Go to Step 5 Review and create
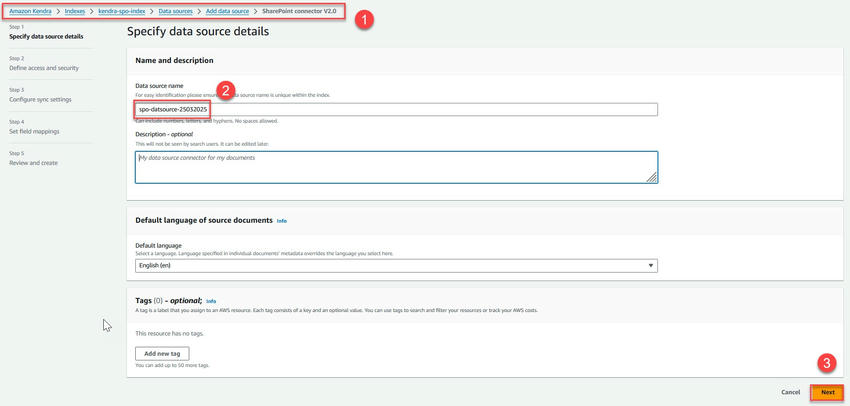 tap(33, 163)
